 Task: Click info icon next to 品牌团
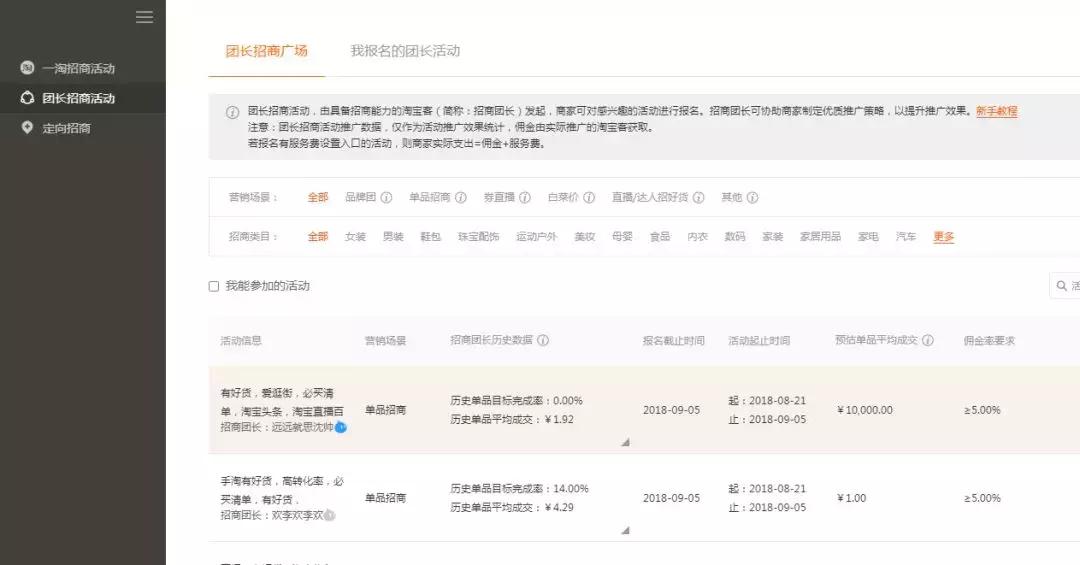click(386, 198)
